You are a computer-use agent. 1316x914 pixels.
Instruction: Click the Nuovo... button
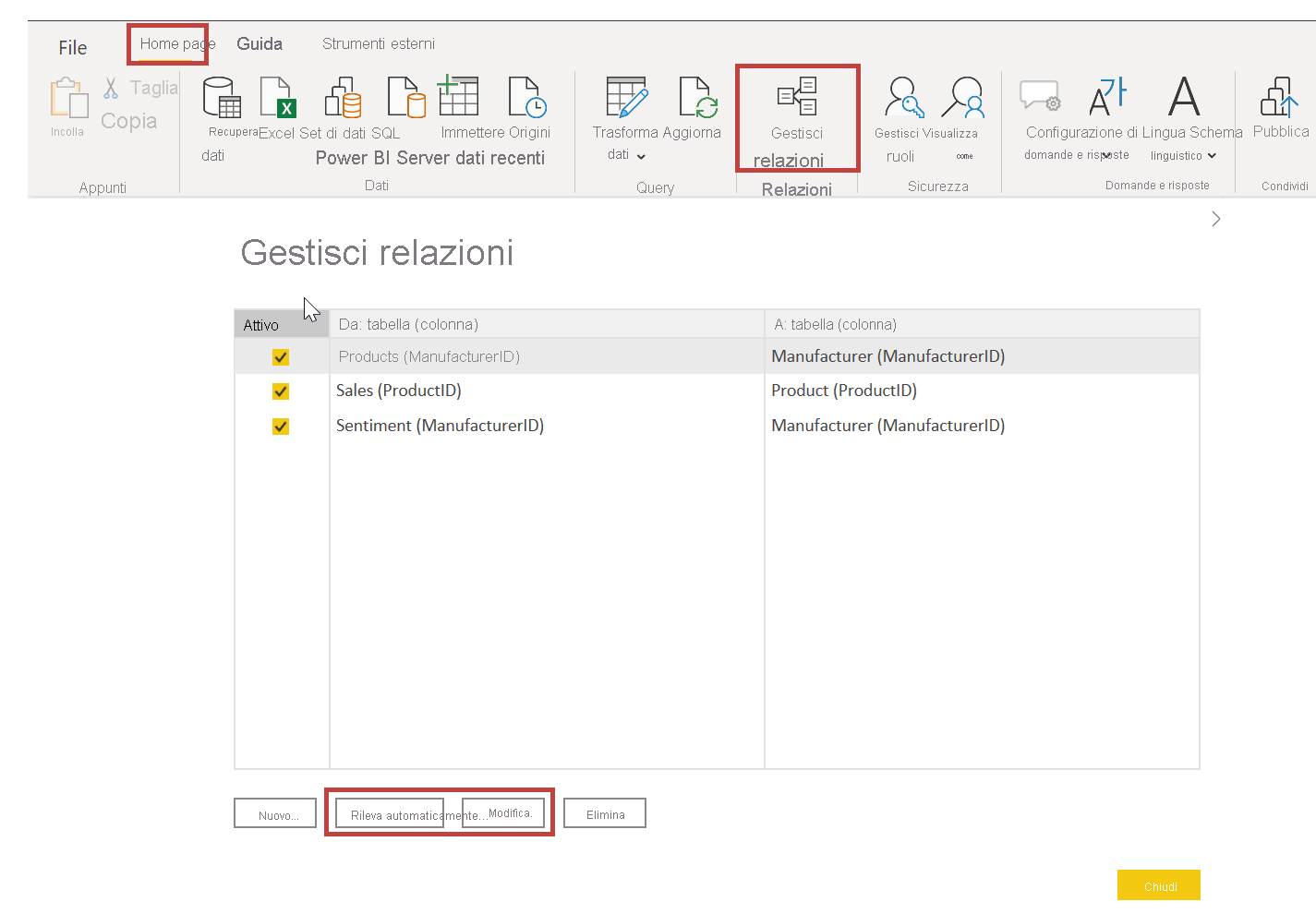(275, 813)
